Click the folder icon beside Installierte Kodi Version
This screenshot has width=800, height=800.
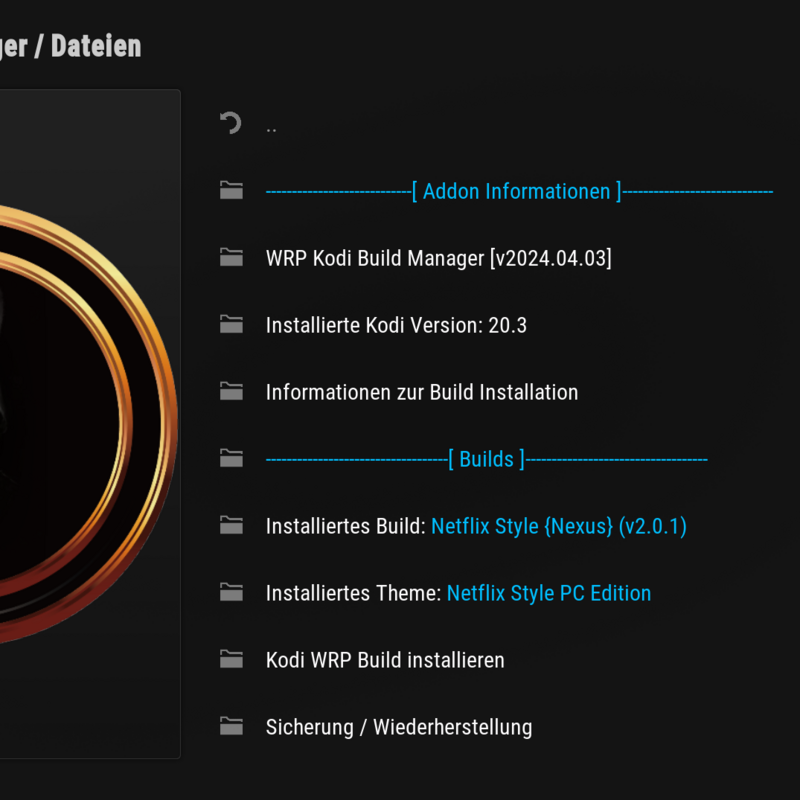pos(230,324)
